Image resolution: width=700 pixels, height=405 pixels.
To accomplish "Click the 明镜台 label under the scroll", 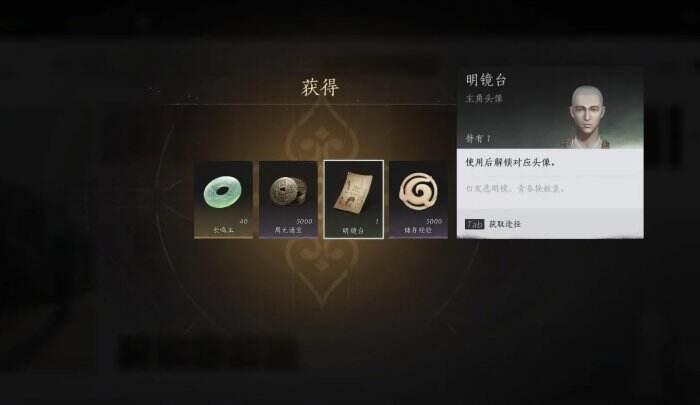I will 353,230.
